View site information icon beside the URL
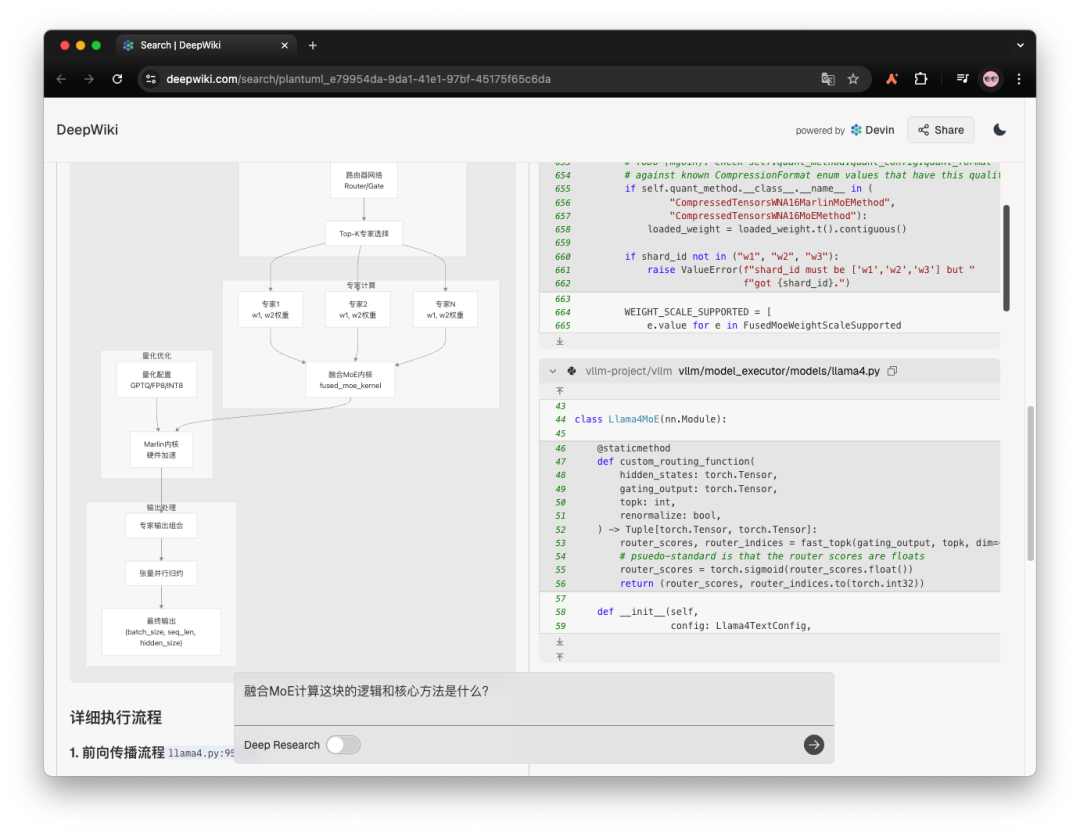Screen dimensions: 1080x834 point(151,79)
